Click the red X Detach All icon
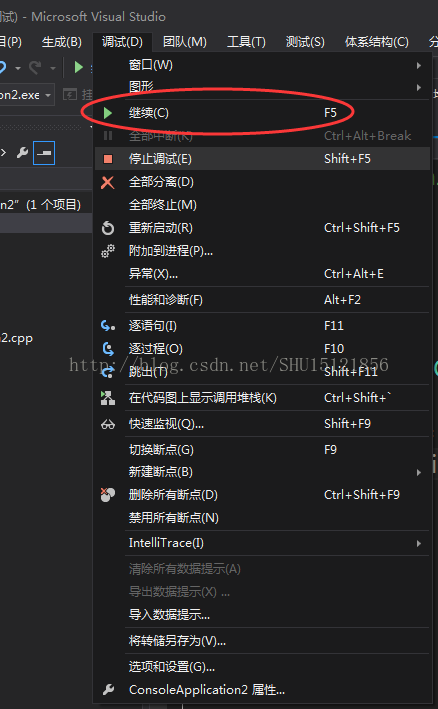The width and height of the screenshot is (438, 709). click(x=108, y=182)
